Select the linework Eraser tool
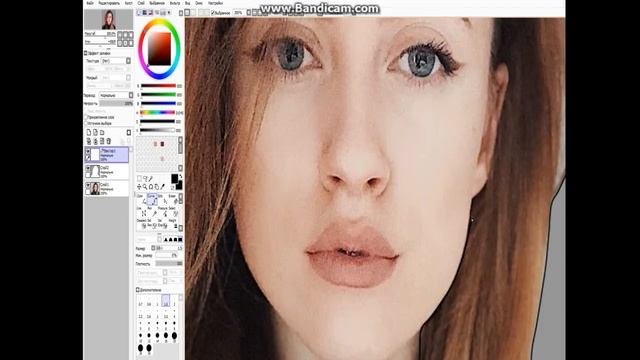The image size is (640, 360). tap(173, 200)
